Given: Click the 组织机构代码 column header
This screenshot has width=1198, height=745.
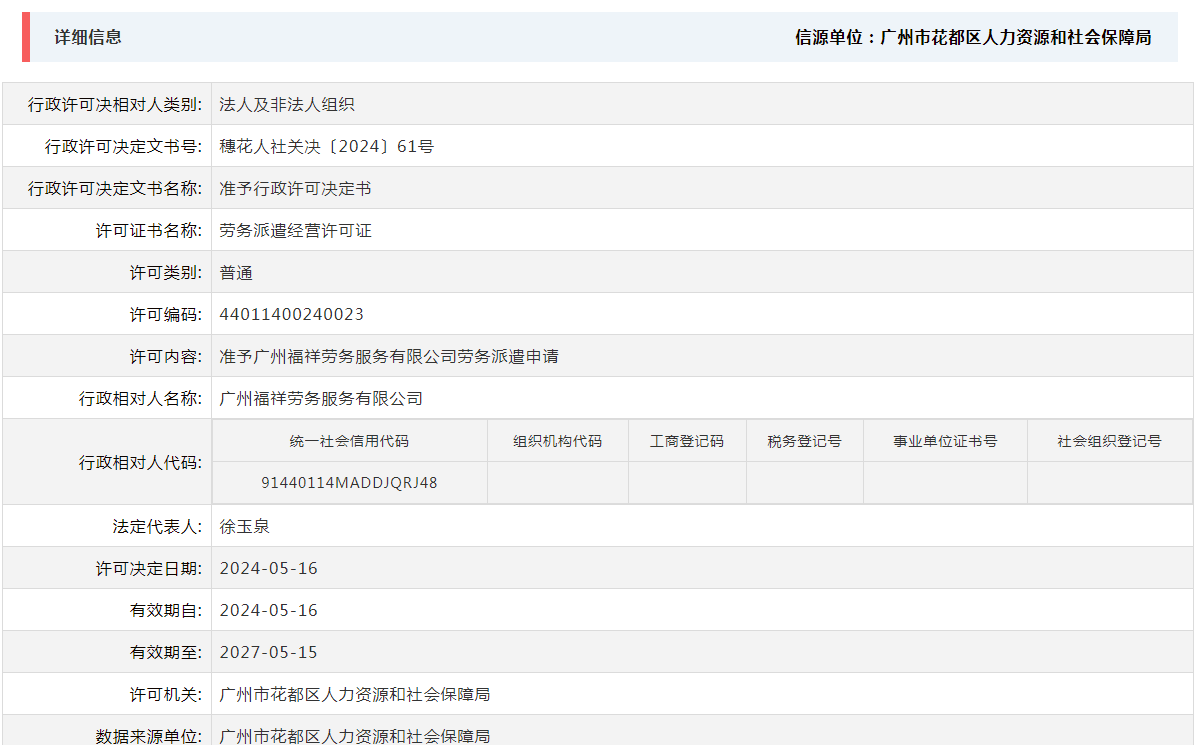Looking at the screenshot, I should 558,442.
